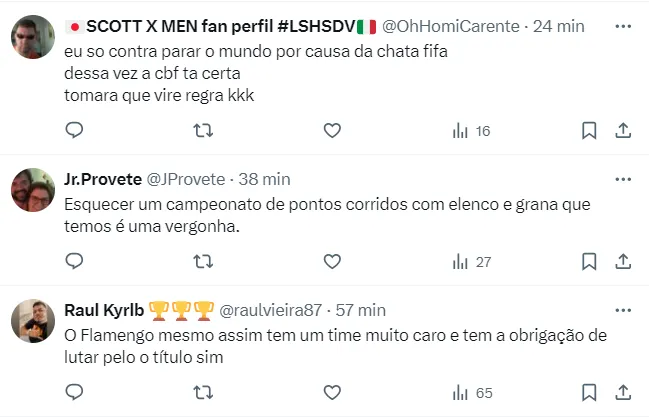649x418 pixels.
Task: View analytics showing 27 views
Action: point(472,261)
